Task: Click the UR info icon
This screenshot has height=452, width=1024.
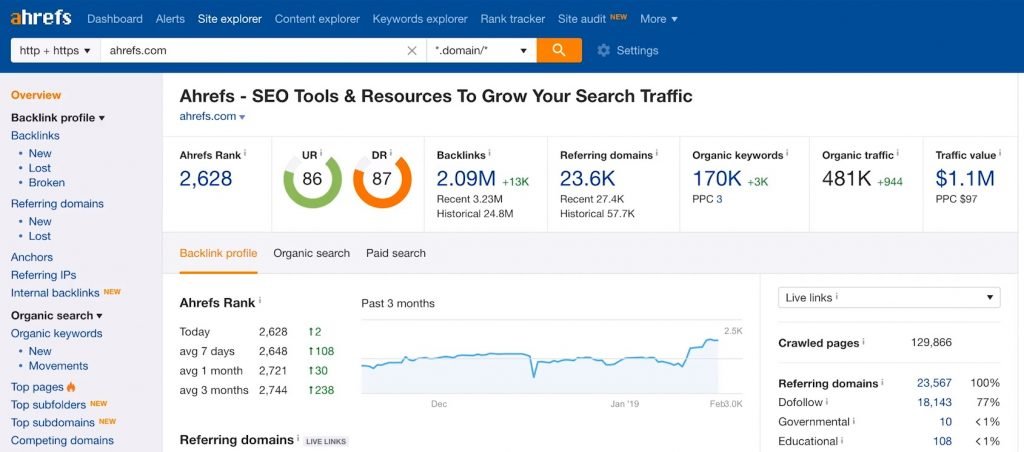Action: click(x=321, y=153)
